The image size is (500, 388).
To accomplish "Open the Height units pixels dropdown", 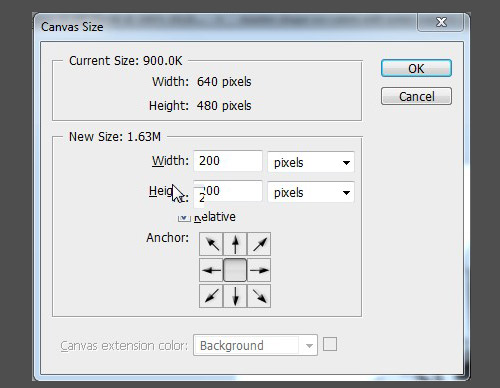I will (x=311, y=192).
